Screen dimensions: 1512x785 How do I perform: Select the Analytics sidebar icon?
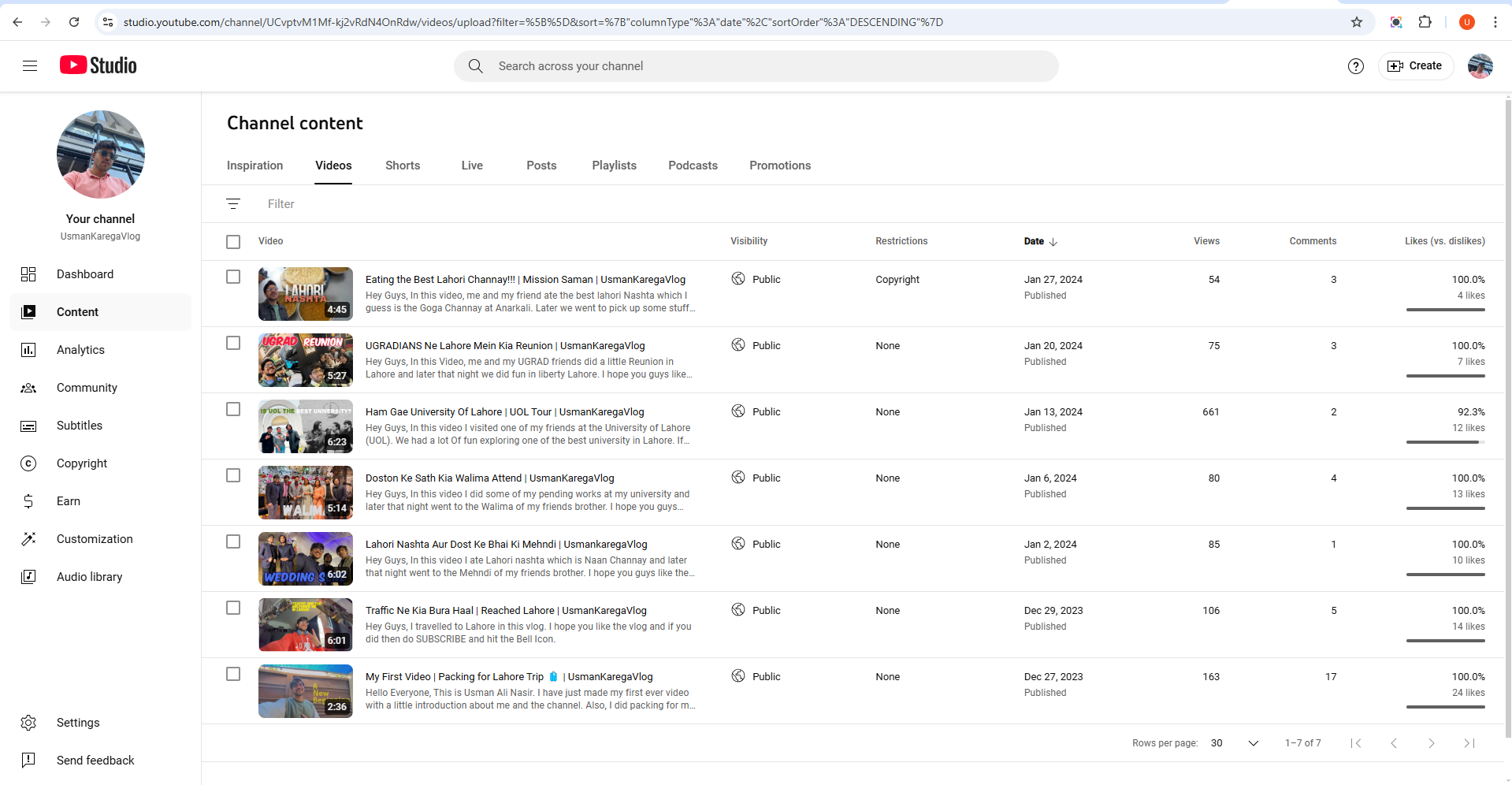point(28,350)
